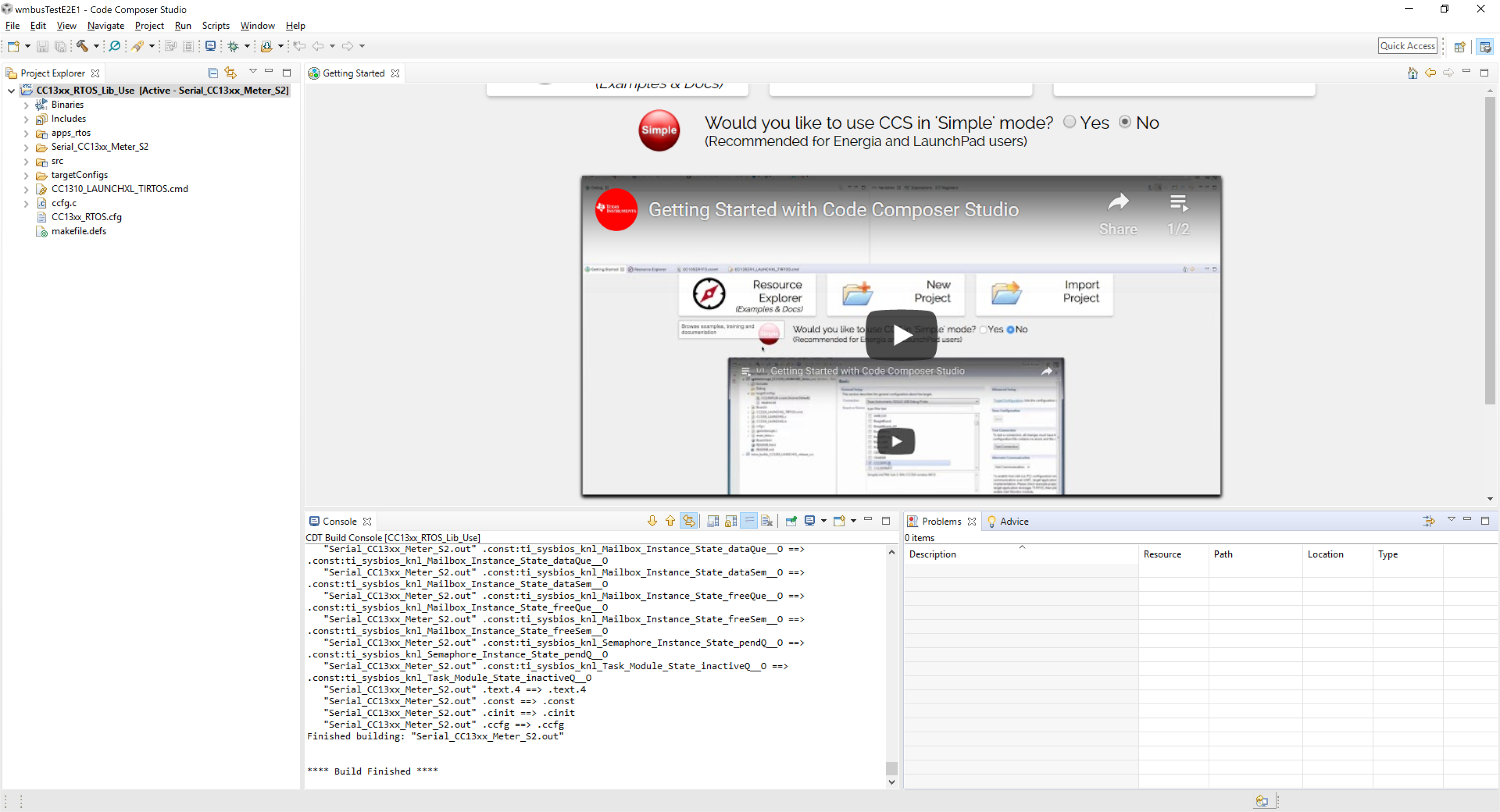Click Getting Started page scrollbar

(1489, 250)
